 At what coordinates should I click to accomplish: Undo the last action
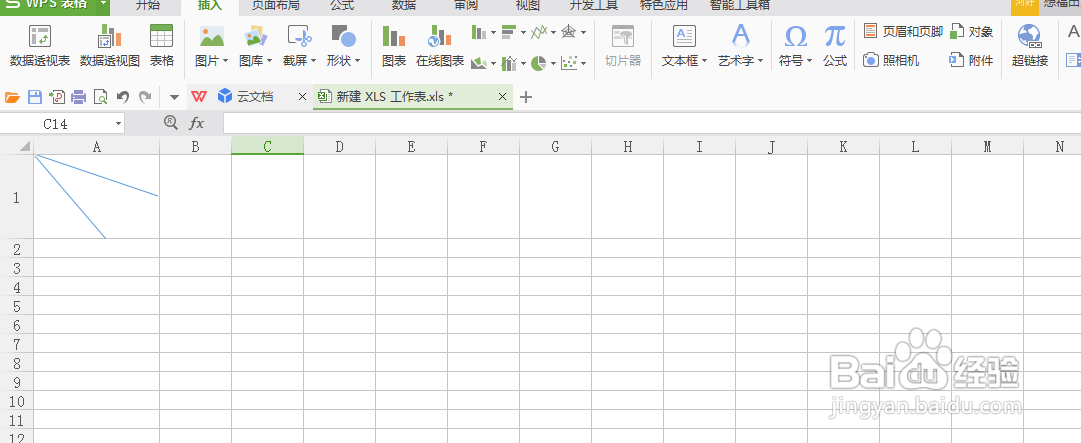123,97
